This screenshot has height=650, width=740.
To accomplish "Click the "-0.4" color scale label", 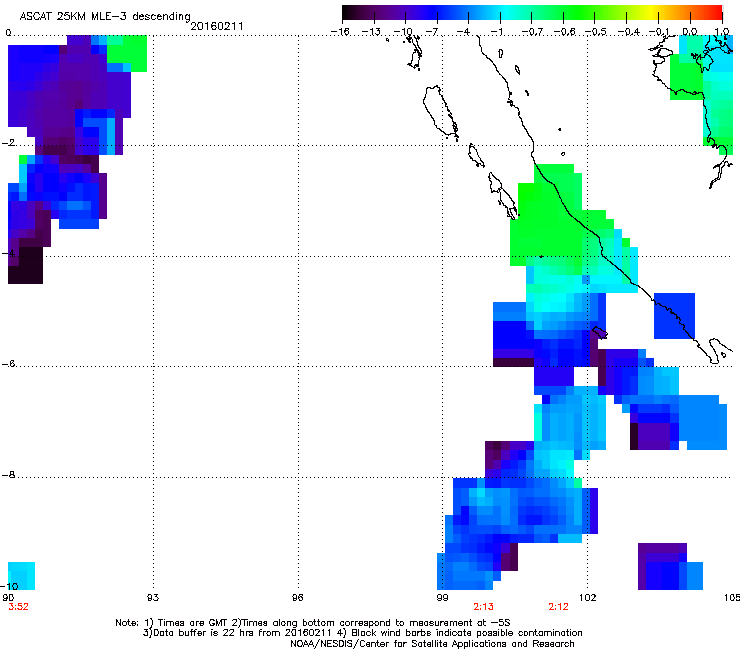I will [628, 32].
